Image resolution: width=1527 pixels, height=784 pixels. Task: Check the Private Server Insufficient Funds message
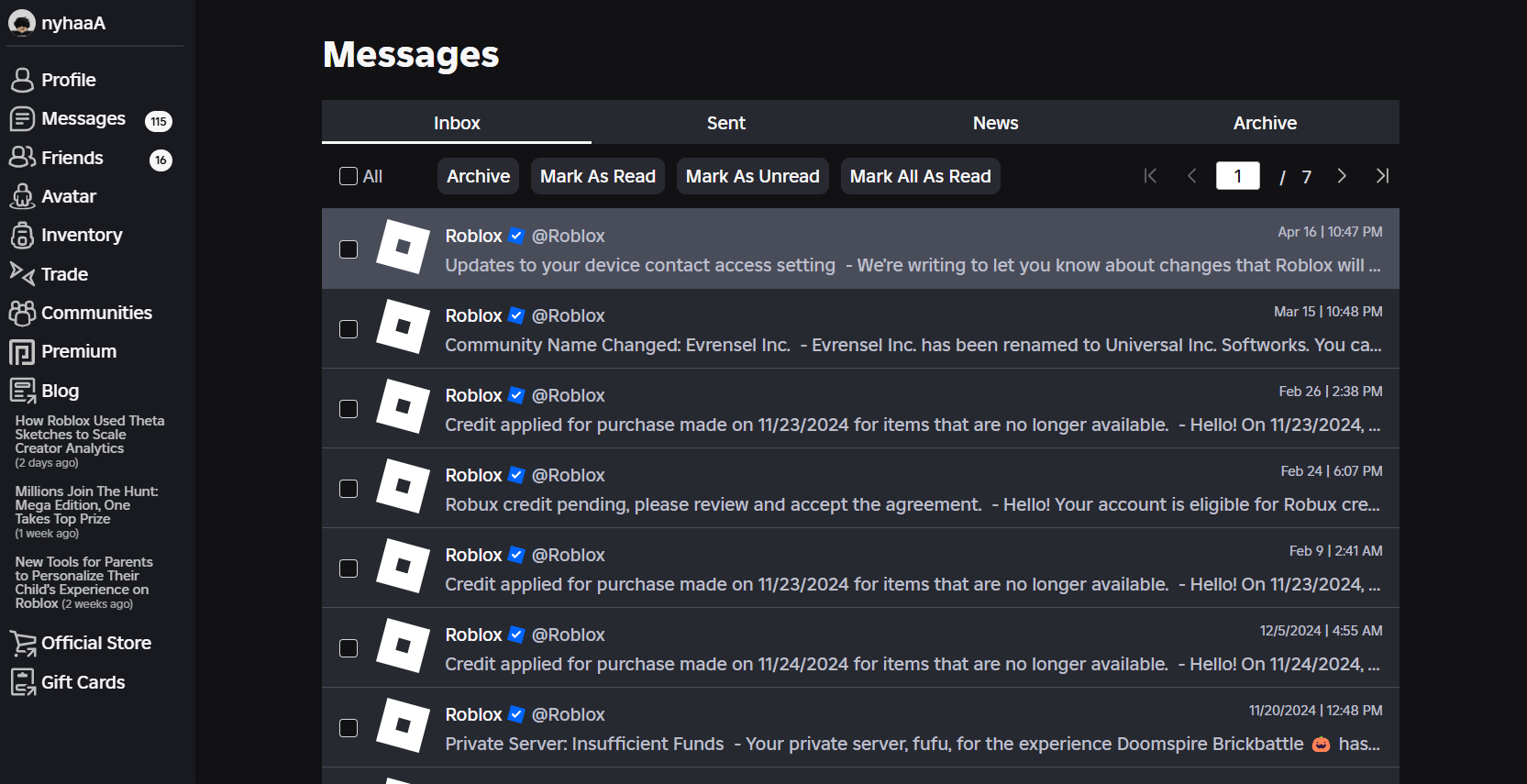pyautogui.click(x=349, y=728)
